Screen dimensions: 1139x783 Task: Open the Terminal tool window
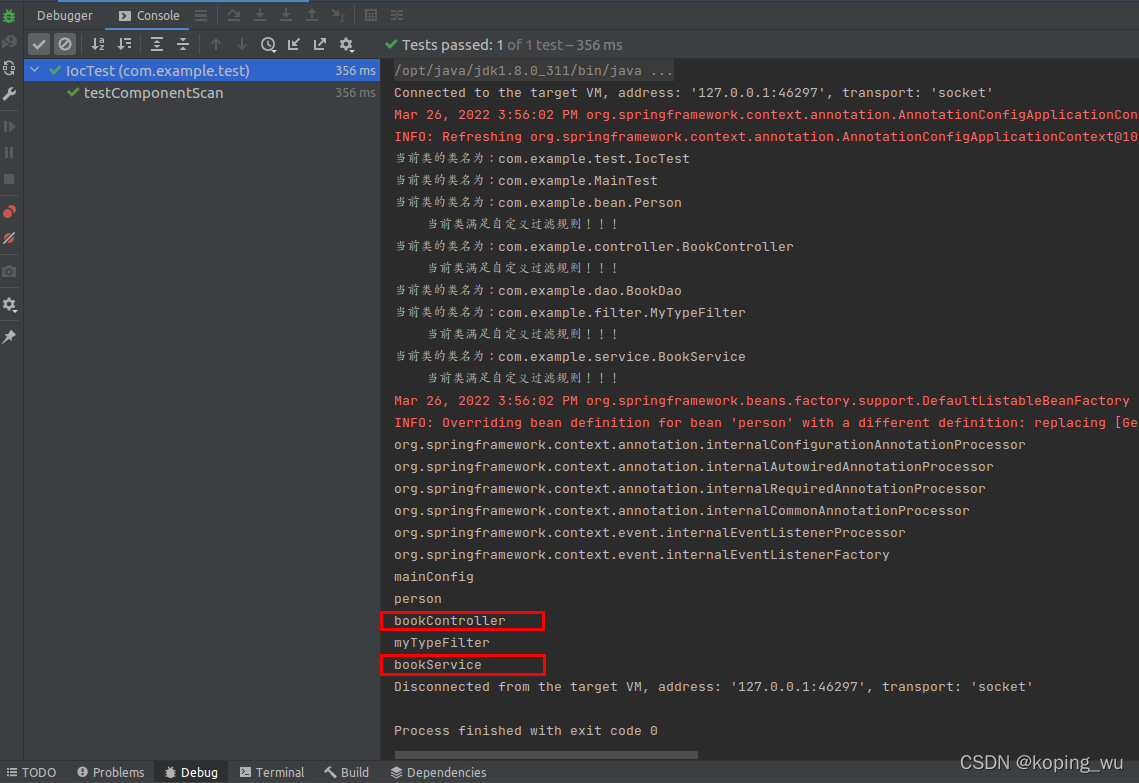[x=272, y=772]
